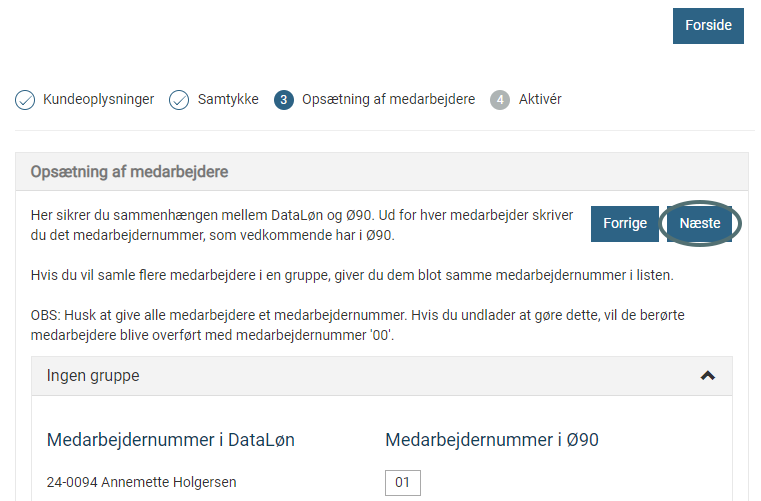Click the Medarbejdernummer i Ø90 column heading
The image size is (761, 501).
492,439
